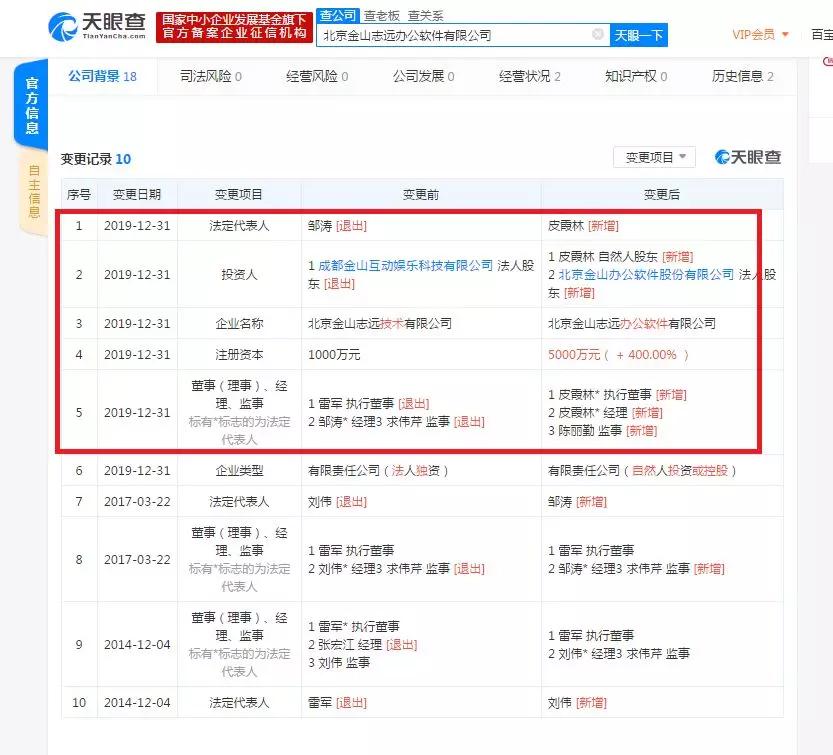Open the VIP会员 membership menu
833x755 pixels.
coord(755,33)
